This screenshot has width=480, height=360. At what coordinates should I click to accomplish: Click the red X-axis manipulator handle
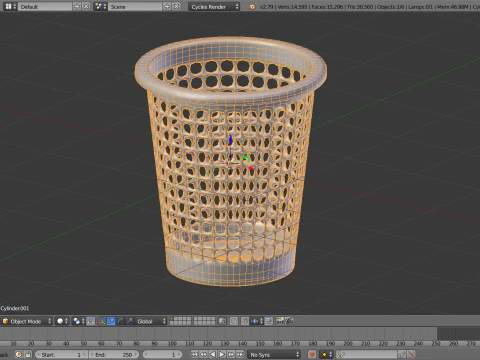pyautogui.click(x=252, y=169)
